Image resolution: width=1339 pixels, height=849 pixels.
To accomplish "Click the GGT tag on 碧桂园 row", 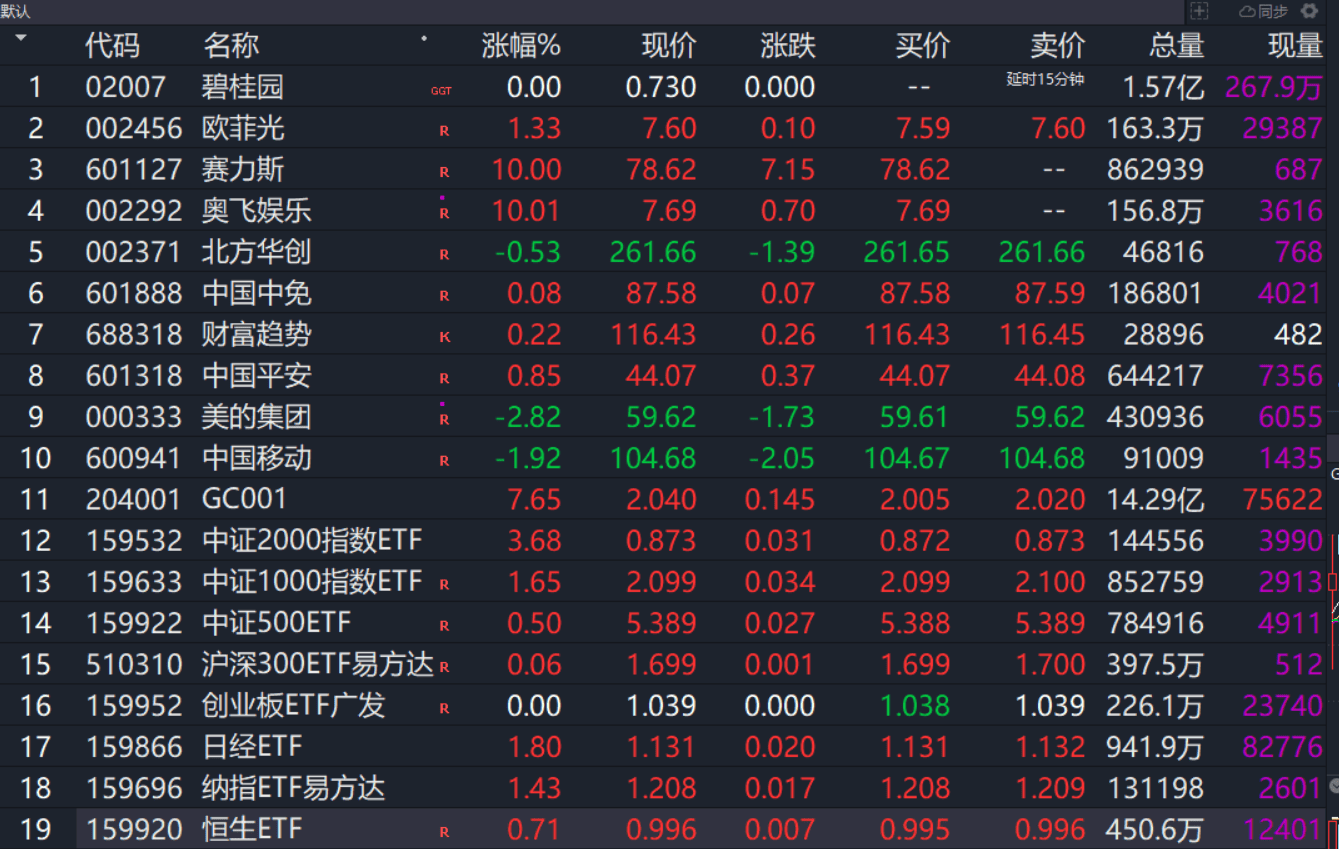I will [441, 90].
